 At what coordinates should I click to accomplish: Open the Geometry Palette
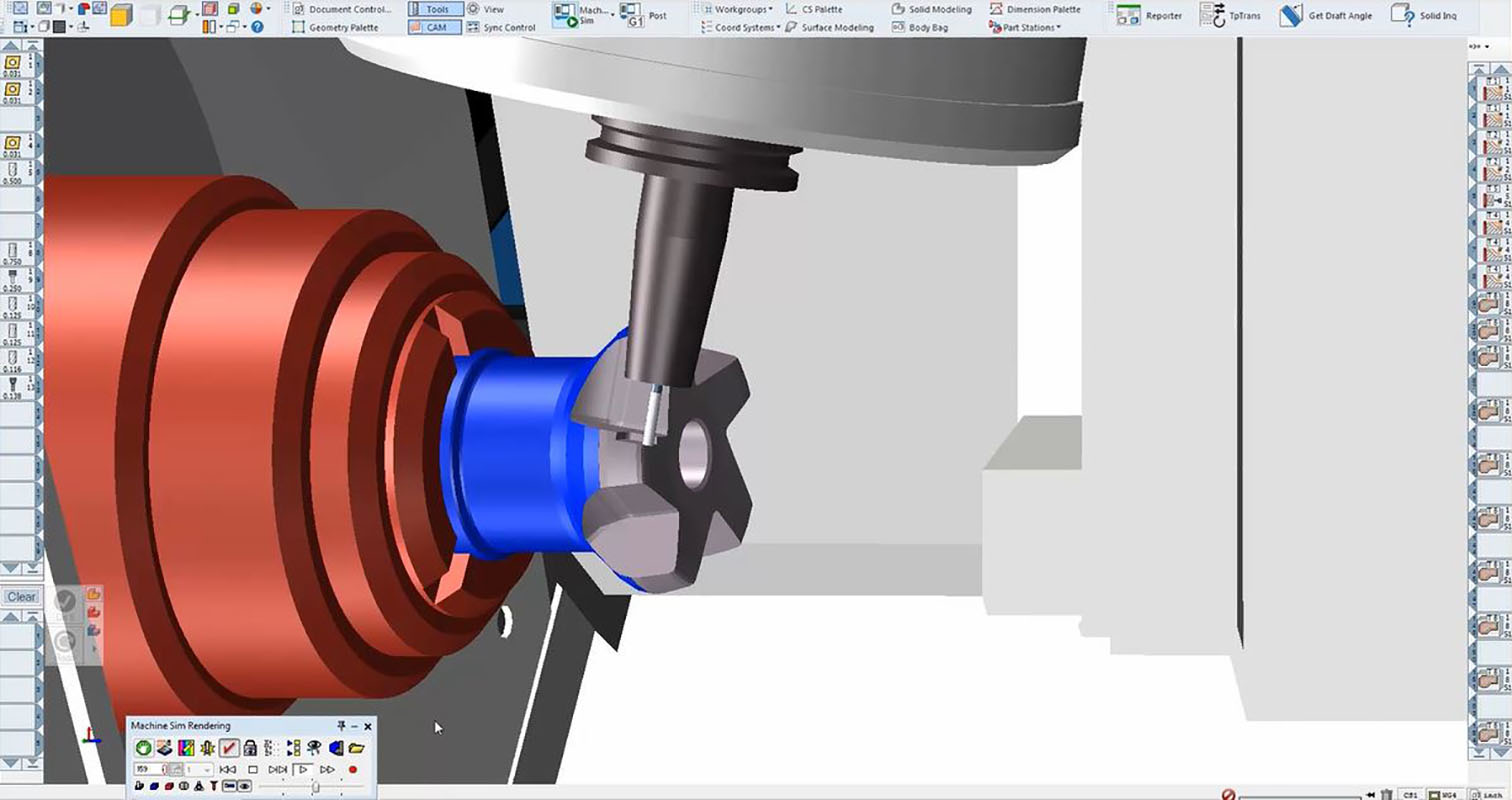pyautogui.click(x=340, y=27)
